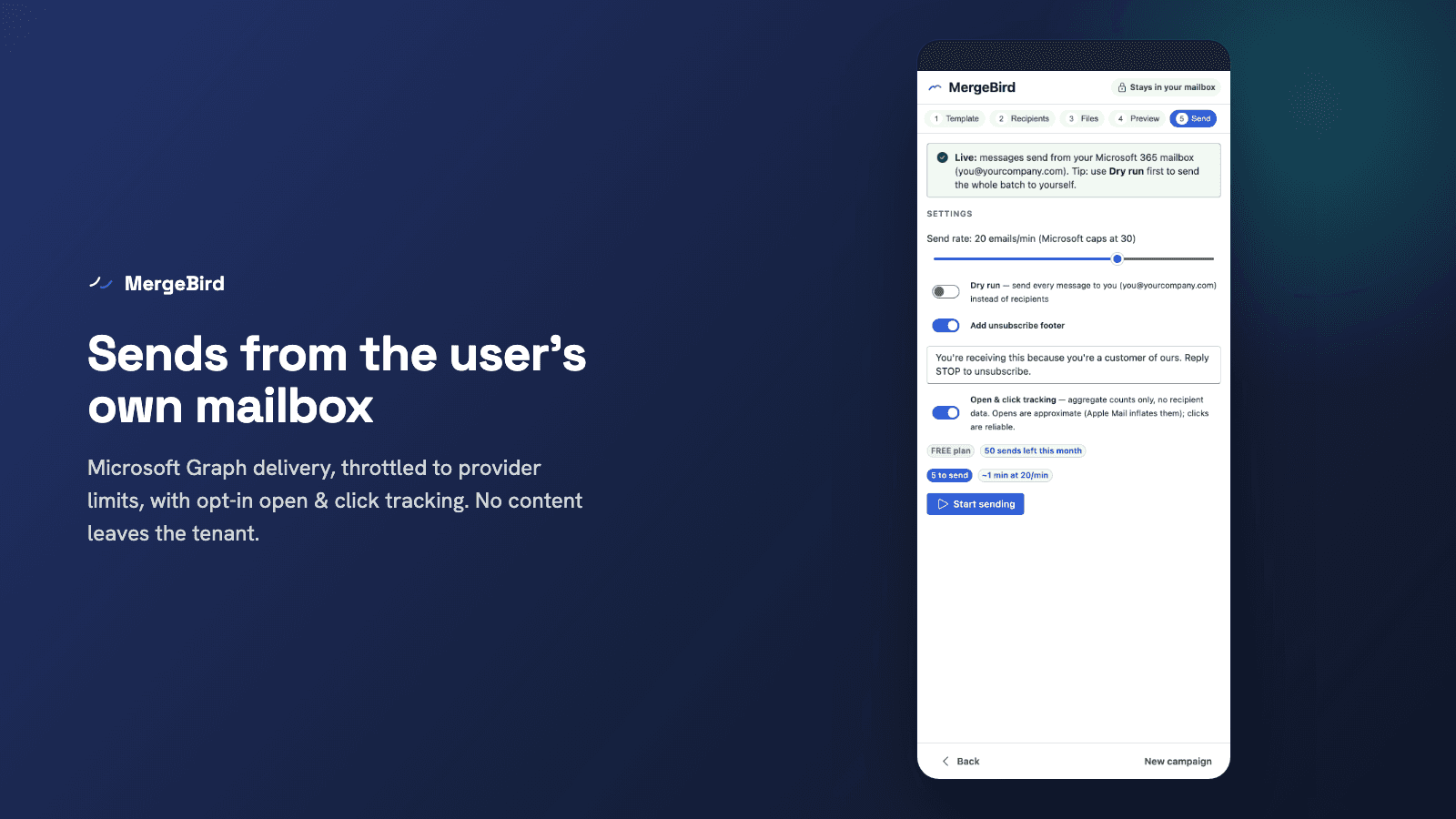Click the MergeBird bird logo in panel header
The height and width of the screenshot is (819, 1456).
(935, 87)
